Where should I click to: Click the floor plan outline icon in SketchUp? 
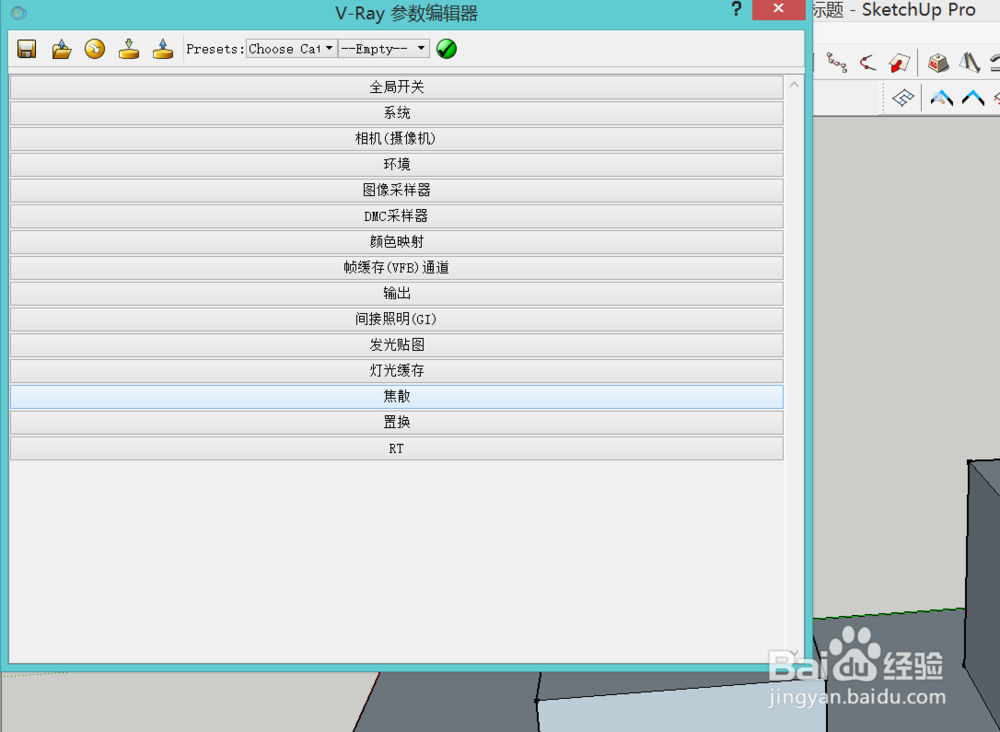(903, 98)
